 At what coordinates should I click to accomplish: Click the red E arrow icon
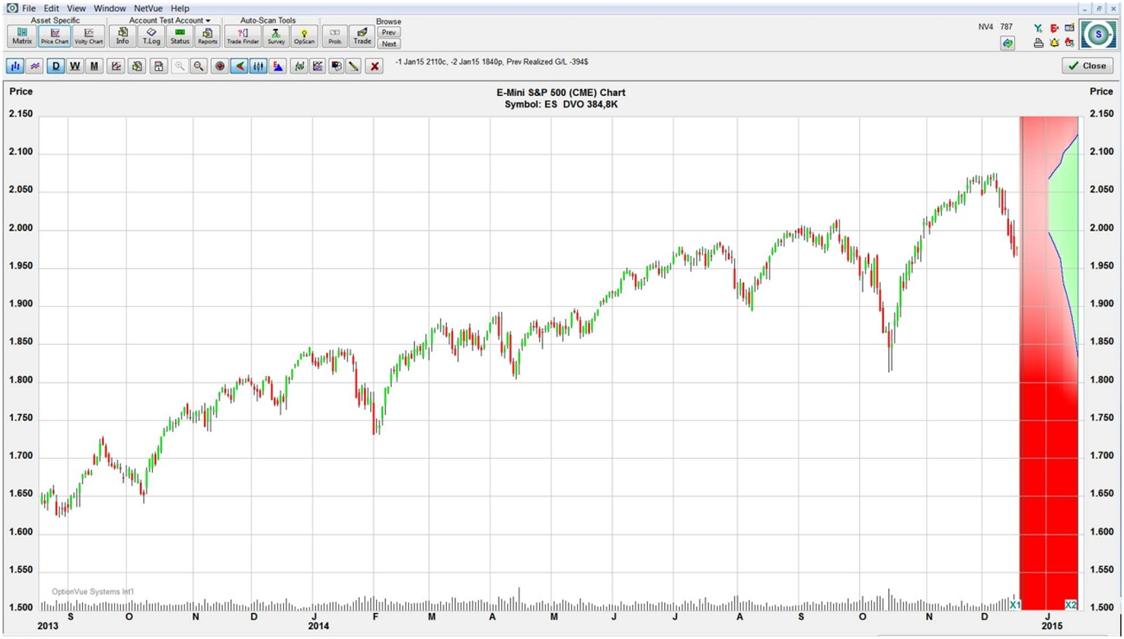(1054, 28)
